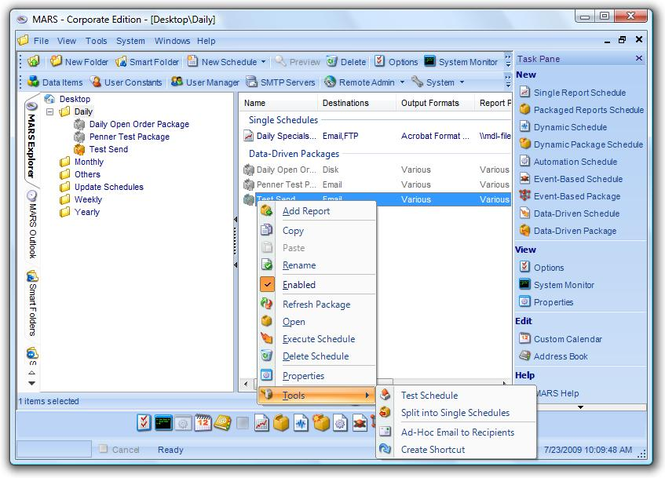The height and width of the screenshot is (478, 665).
Task: Click Packaged Reports Schedule in Task Pane
Action: pyautogui.click(x=581, y=110)
